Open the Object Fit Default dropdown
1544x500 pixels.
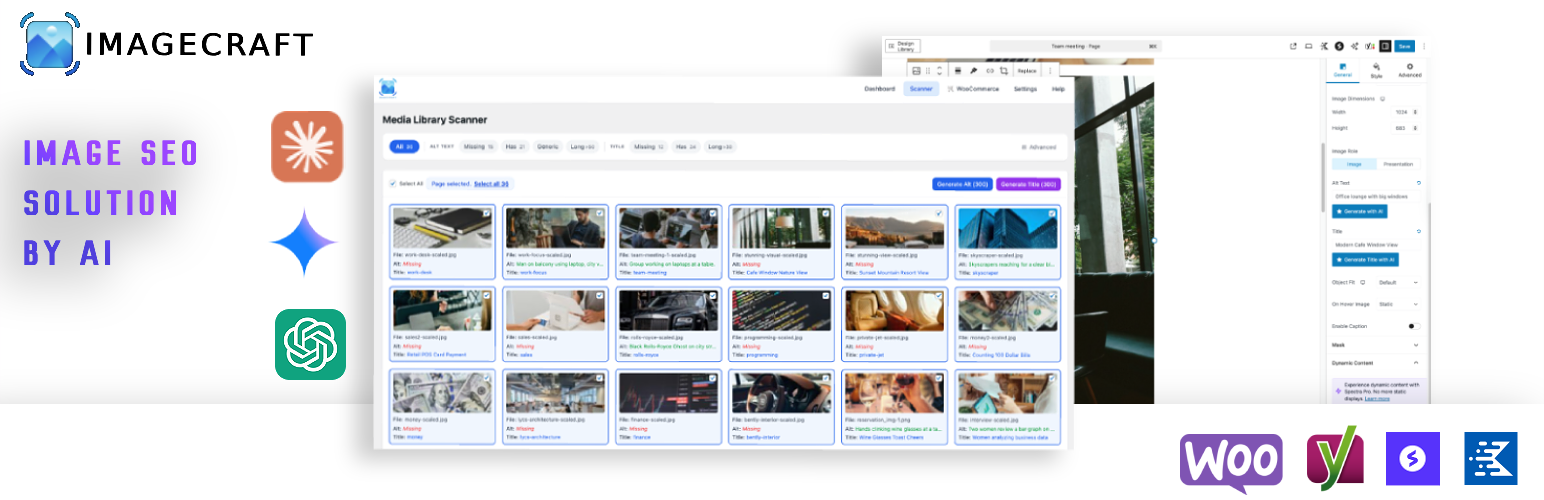pyautogui.click(x=1398, y=282)
